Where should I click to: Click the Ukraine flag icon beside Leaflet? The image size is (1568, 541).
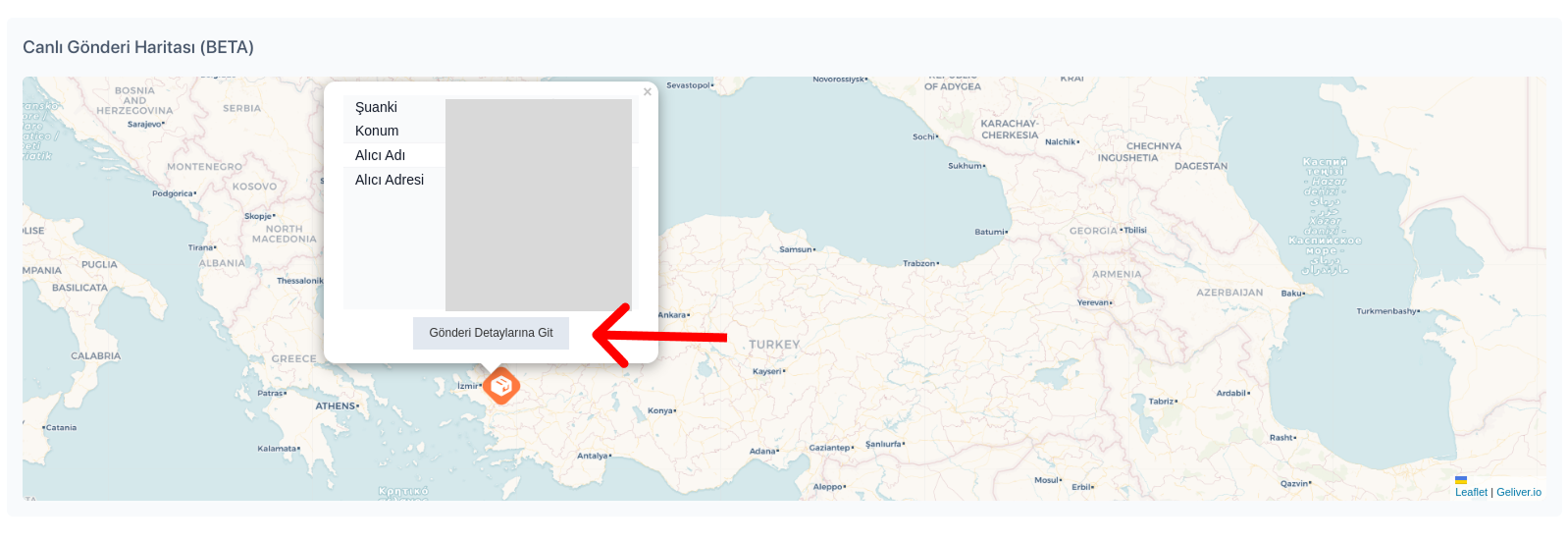click(x=1461, y=480)
